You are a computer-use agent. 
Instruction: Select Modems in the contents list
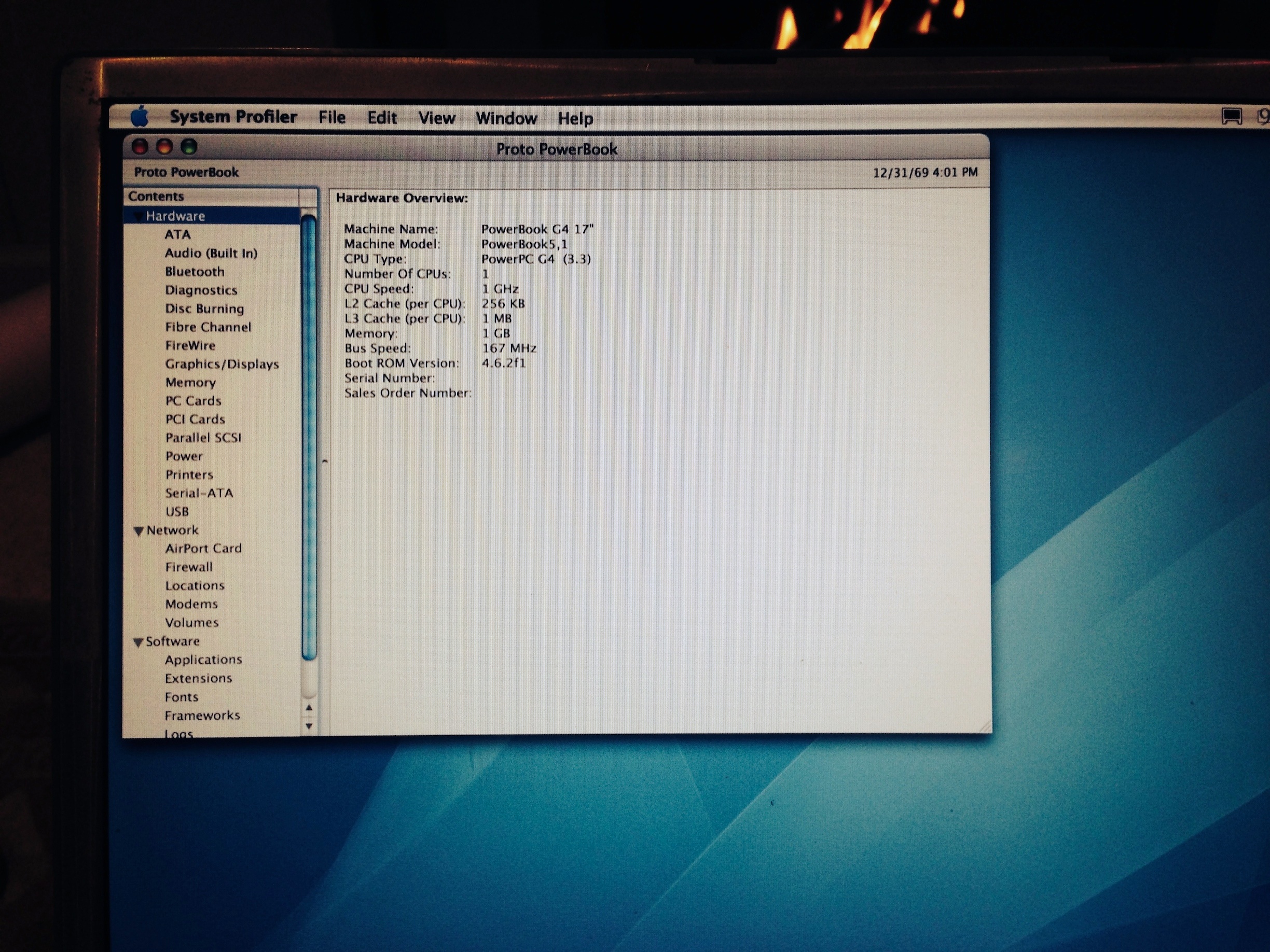191,604
